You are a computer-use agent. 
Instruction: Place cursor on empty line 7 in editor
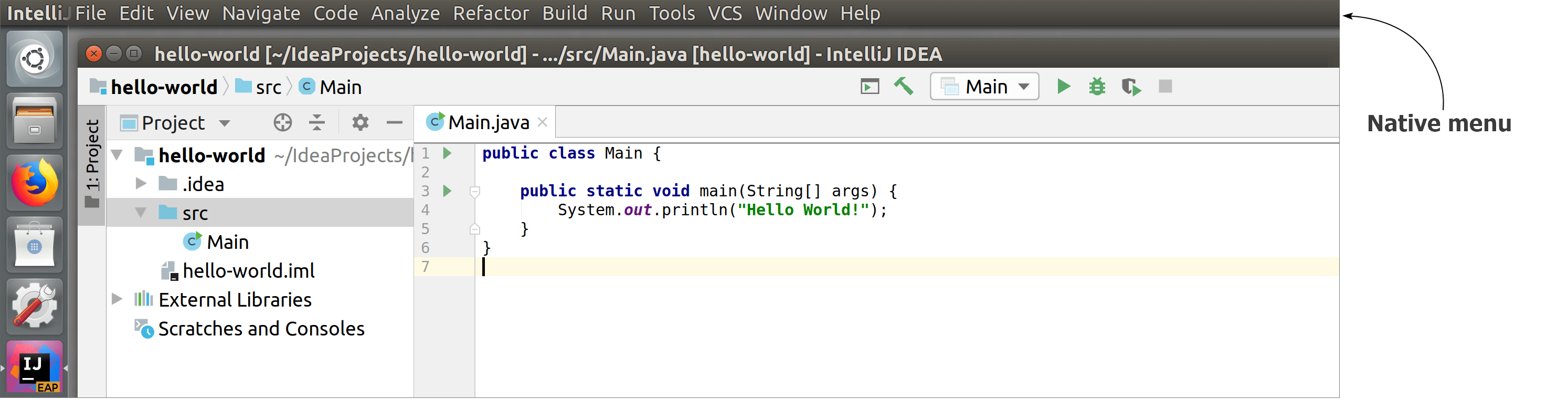pyautogui.click(x=906, y=267)
